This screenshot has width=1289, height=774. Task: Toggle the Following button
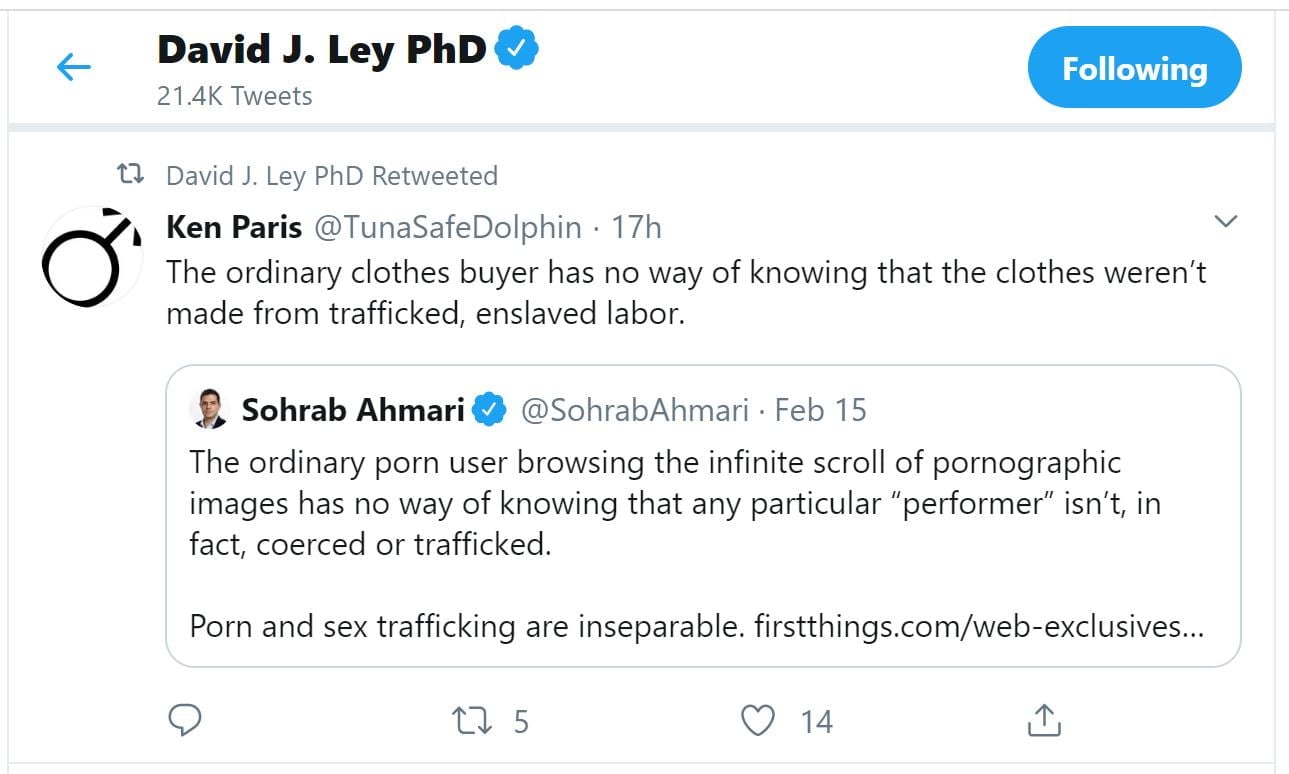click(1134, 68)
